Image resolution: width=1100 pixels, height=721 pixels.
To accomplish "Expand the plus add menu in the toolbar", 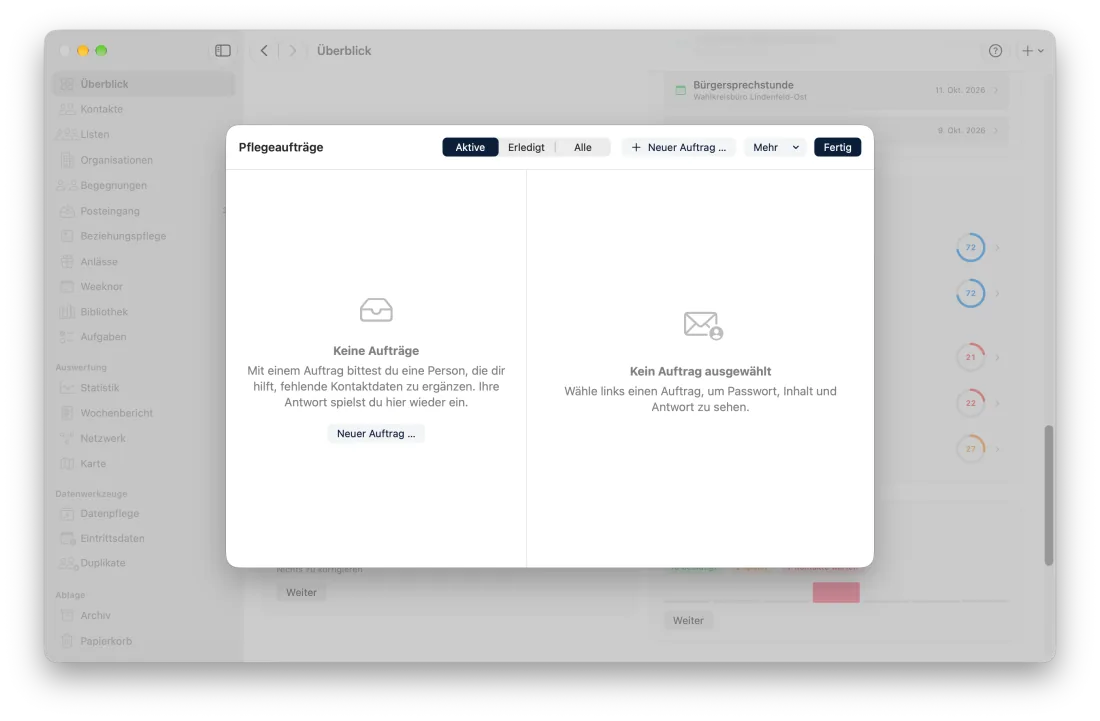I will tap(1033, 50).
